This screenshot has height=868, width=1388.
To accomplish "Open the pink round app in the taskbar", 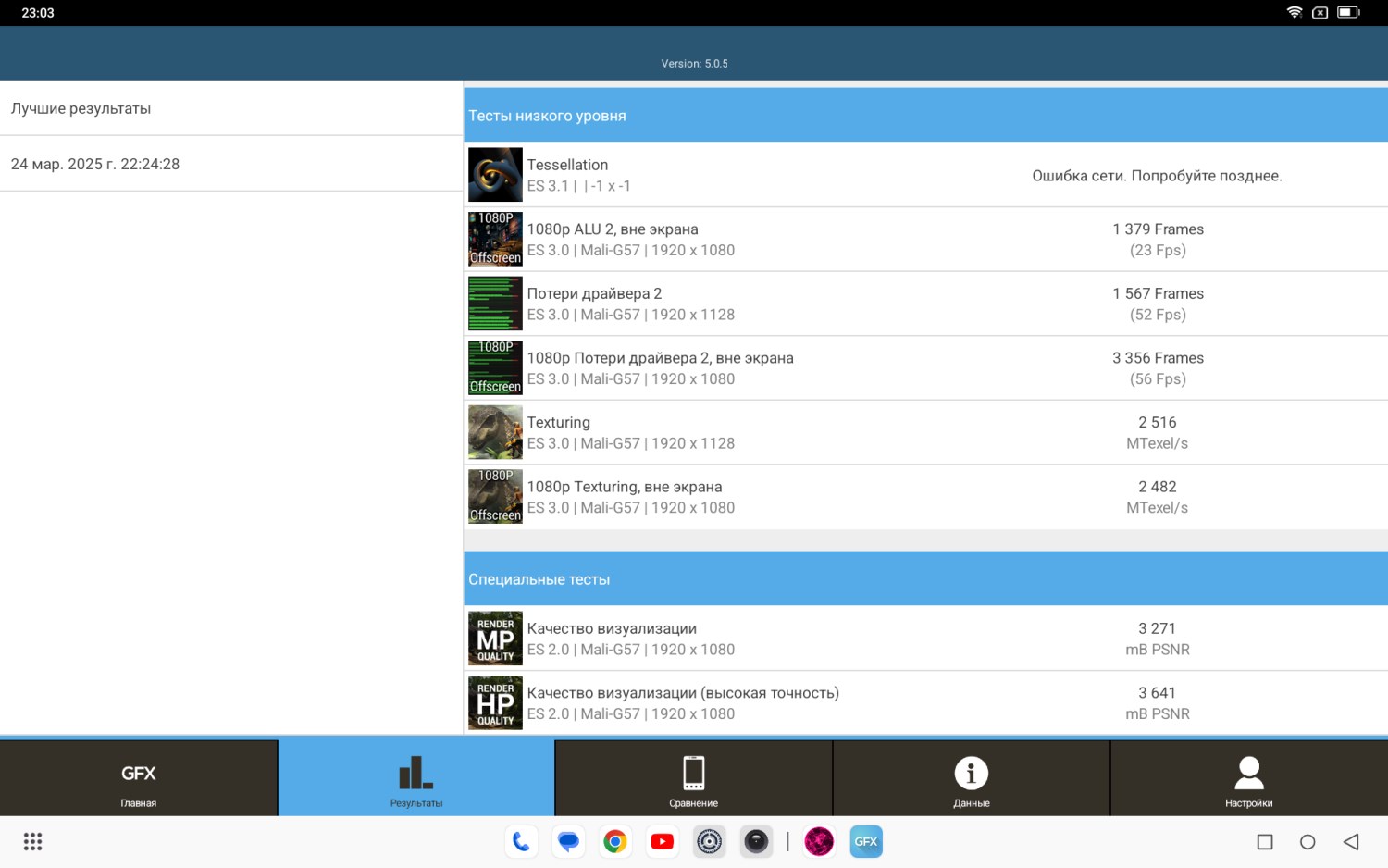I will point(819,842).
